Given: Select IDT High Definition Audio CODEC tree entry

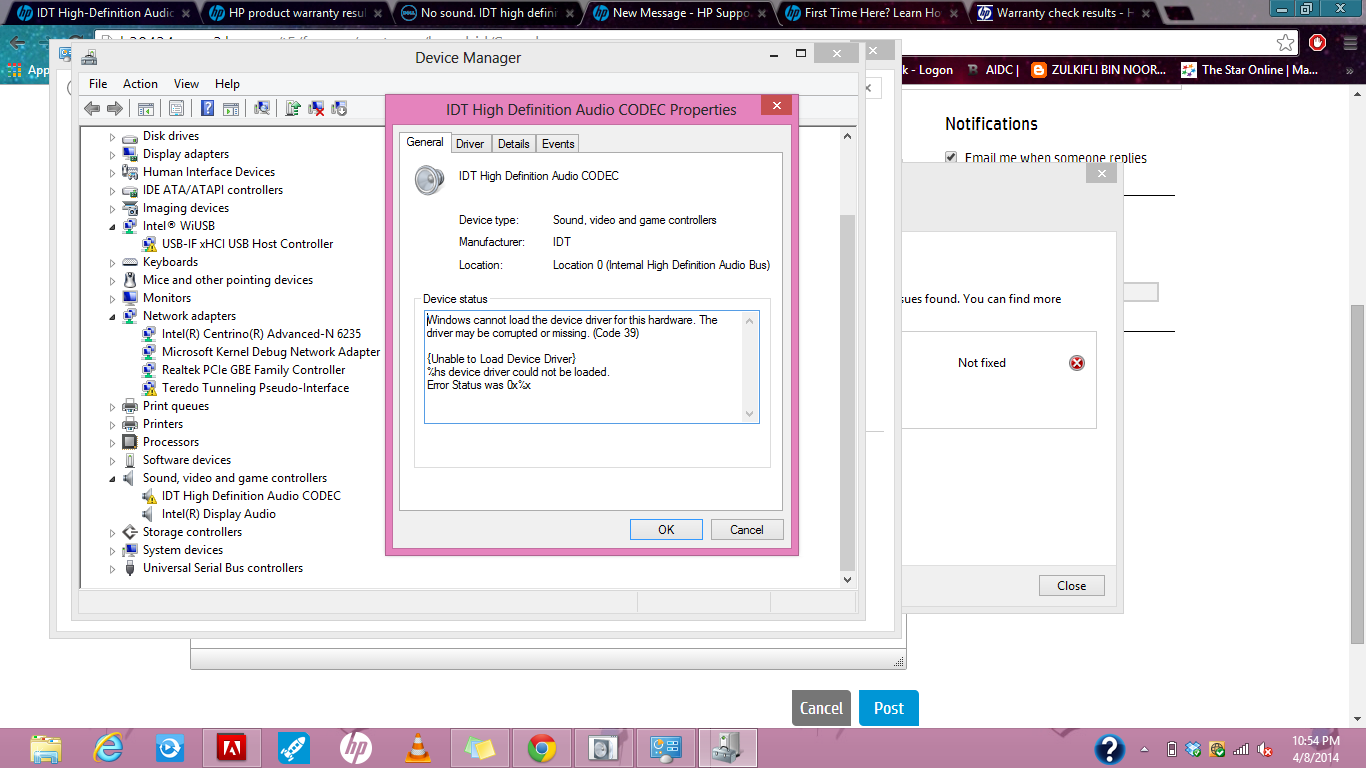Looking at the screenshot, I should pos(251,496).
